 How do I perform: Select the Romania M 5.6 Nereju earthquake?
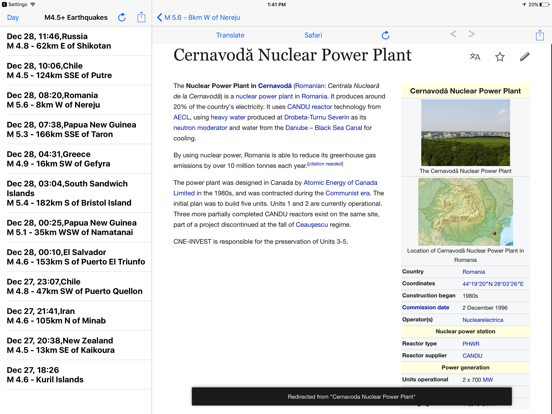[x=76, y=100]
